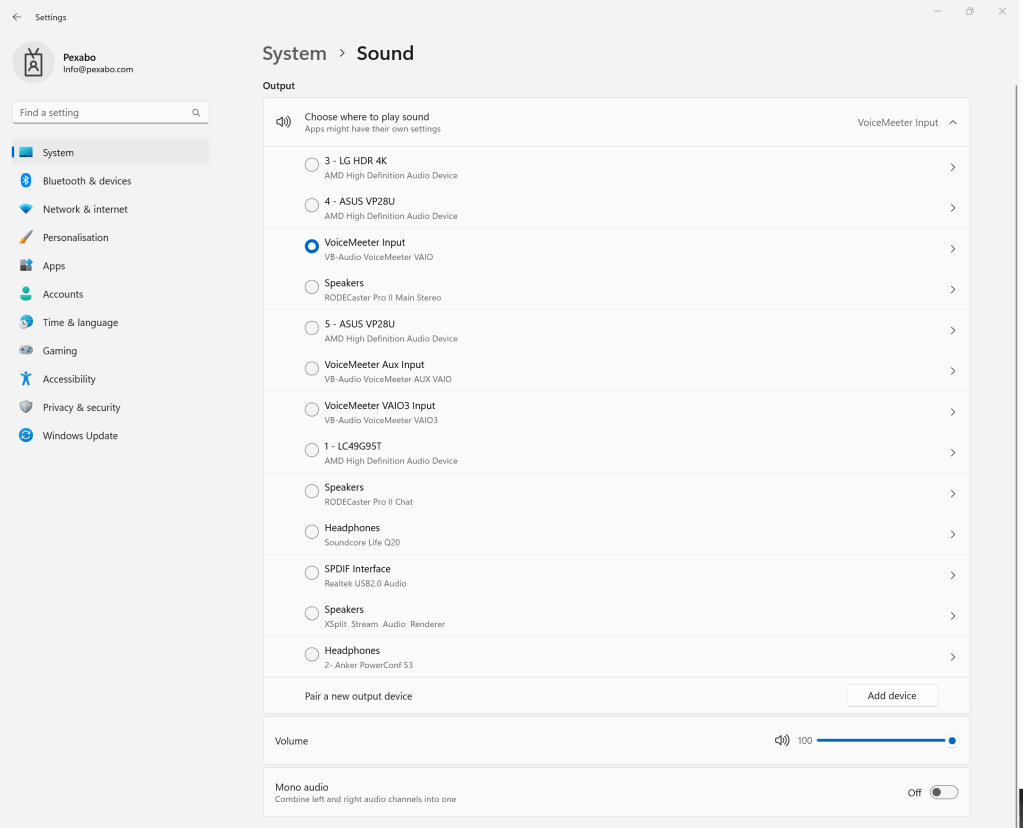Click the Add device button
This screenshot has height=828, width=1023.
892,696
